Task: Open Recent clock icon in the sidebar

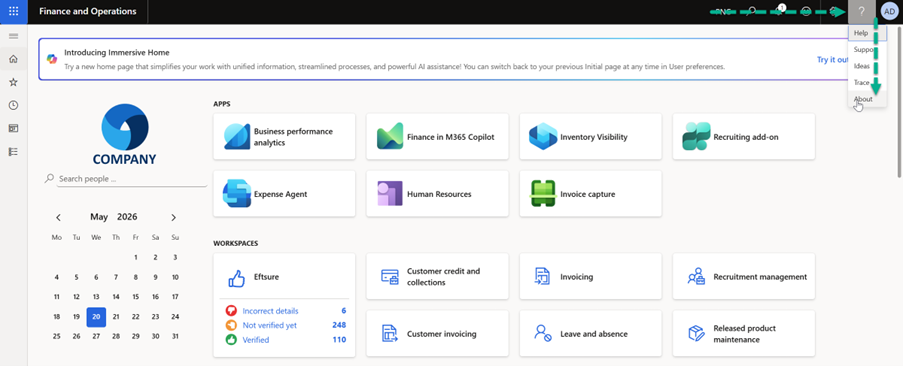Action: [14, 105]
